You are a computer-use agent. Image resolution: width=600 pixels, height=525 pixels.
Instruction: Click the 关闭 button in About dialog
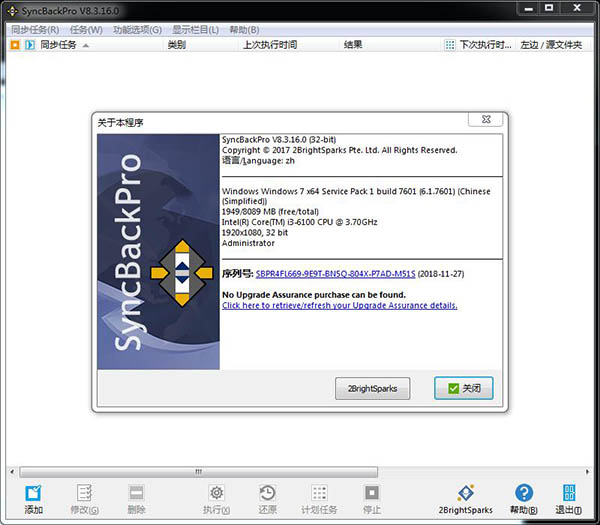(463, 388)
